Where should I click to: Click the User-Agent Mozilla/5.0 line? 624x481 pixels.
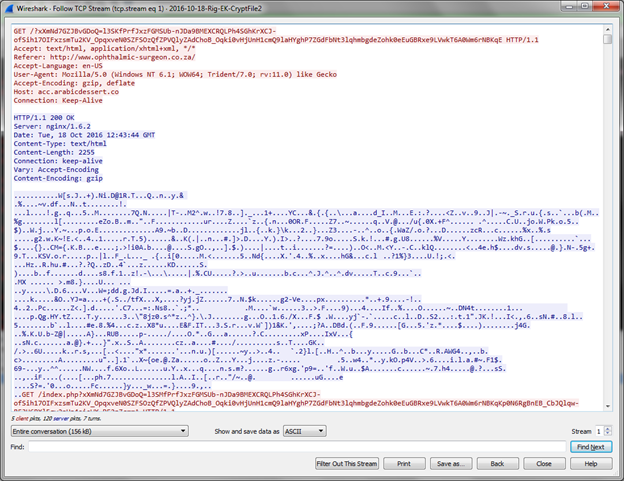[x=175, y=74]
